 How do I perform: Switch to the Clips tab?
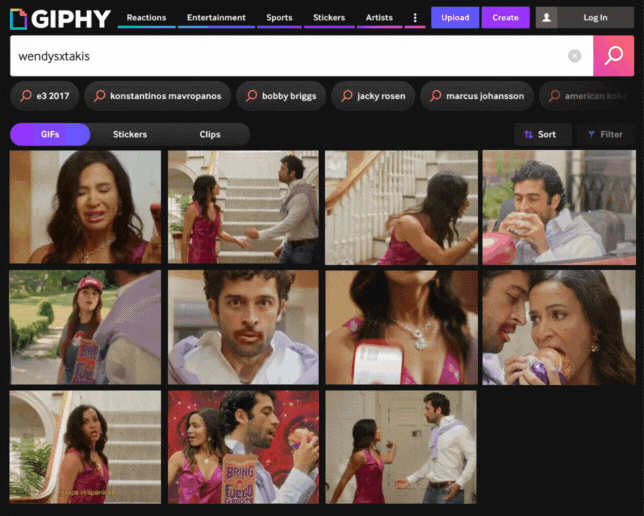210,134
